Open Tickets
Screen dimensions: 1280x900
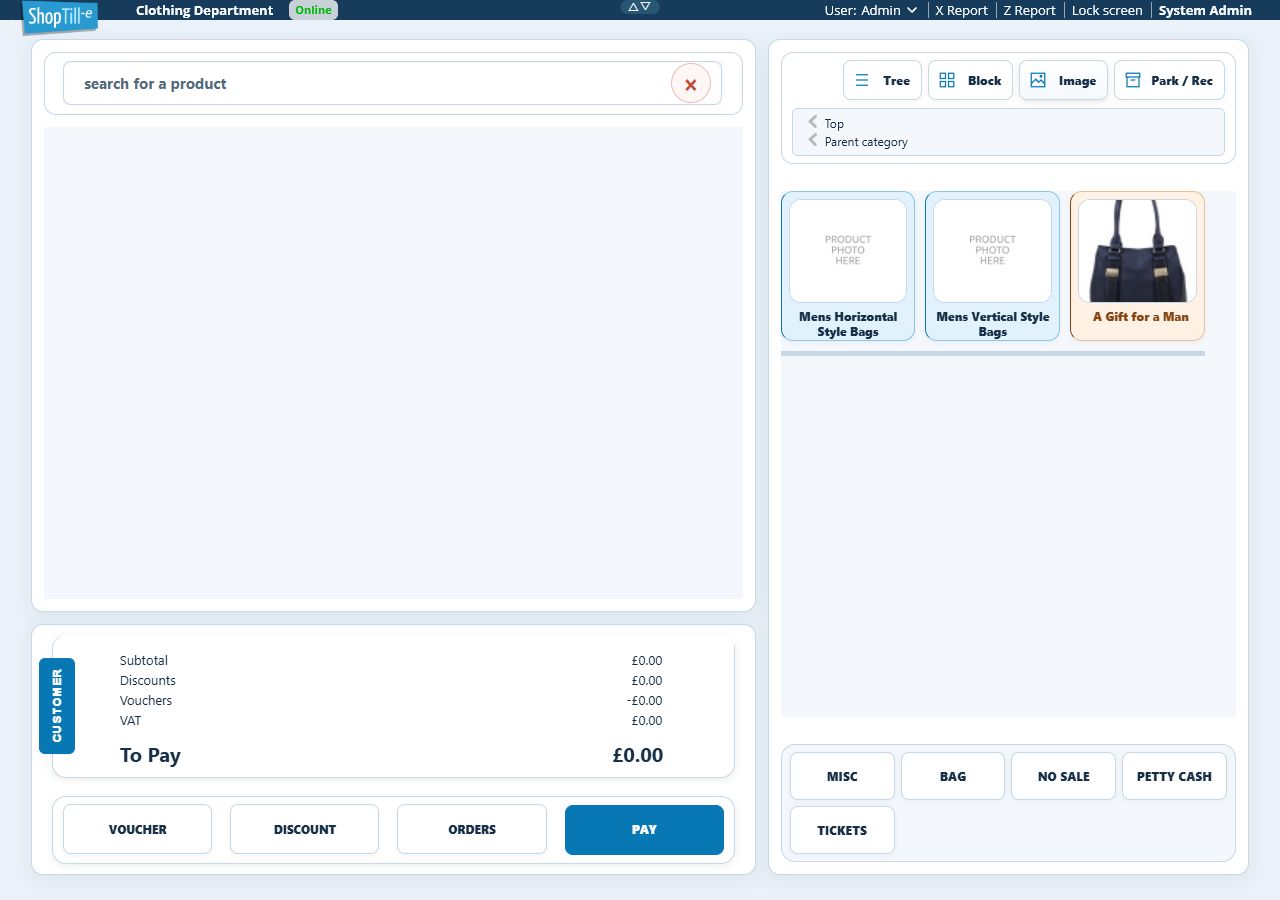[842, 830]
